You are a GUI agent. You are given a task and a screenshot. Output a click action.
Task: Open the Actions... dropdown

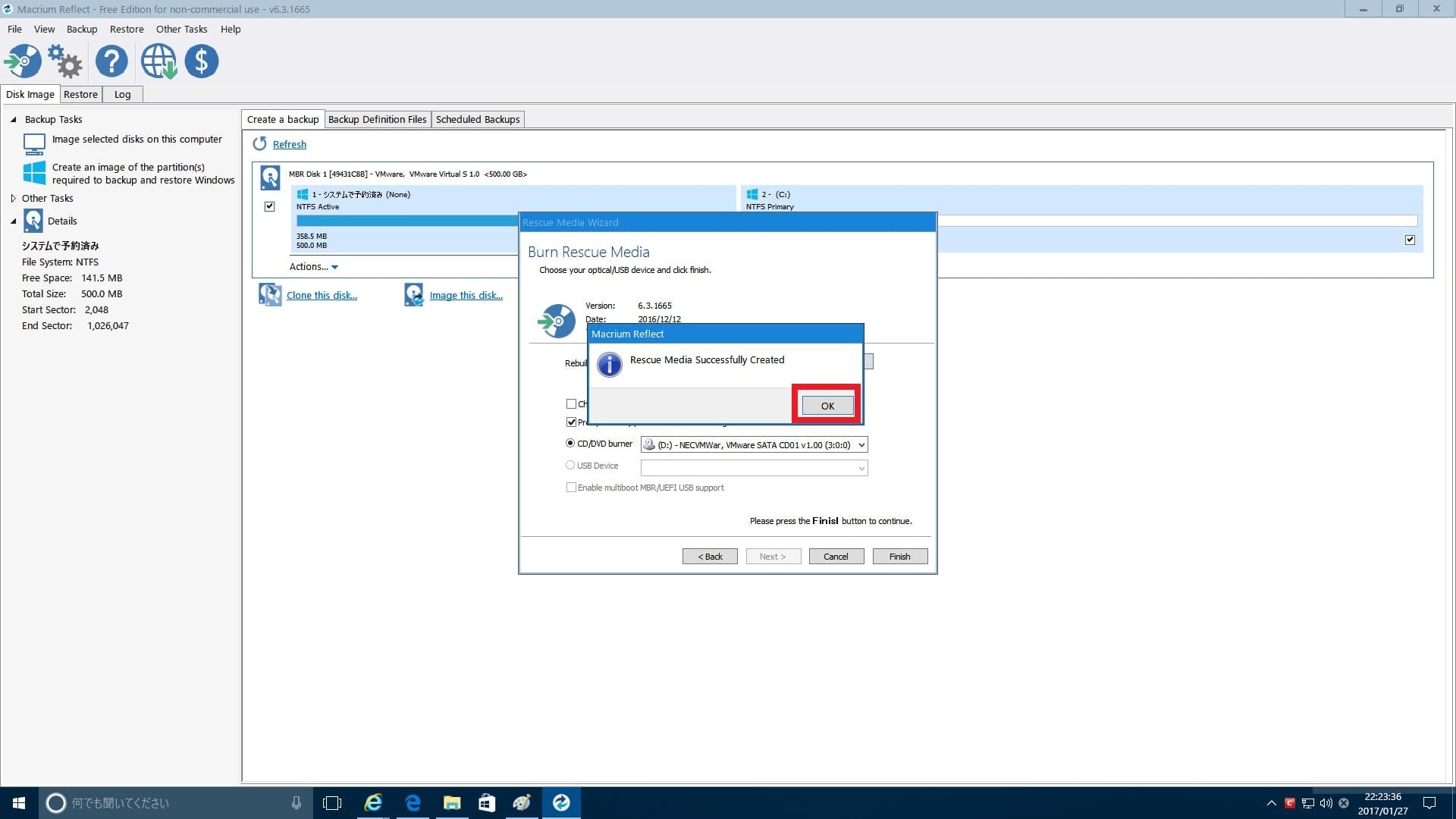(x=313, y=266)
